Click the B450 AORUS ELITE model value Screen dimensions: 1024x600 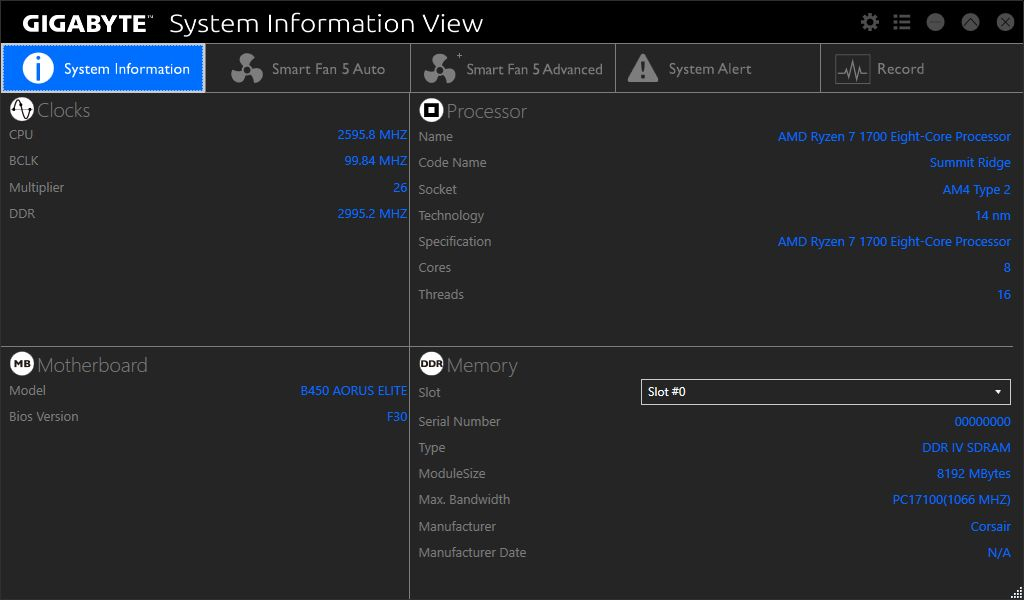(353, 391)
